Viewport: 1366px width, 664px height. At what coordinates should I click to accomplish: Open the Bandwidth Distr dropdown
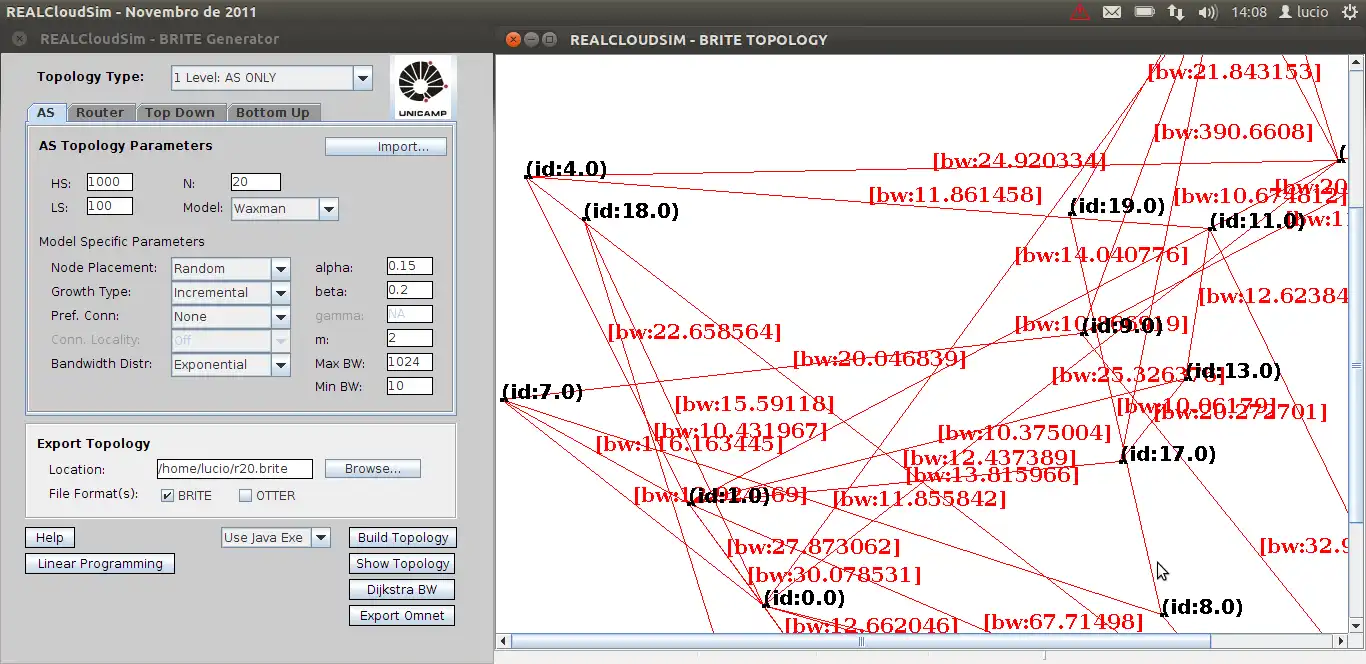pos(231,365)
